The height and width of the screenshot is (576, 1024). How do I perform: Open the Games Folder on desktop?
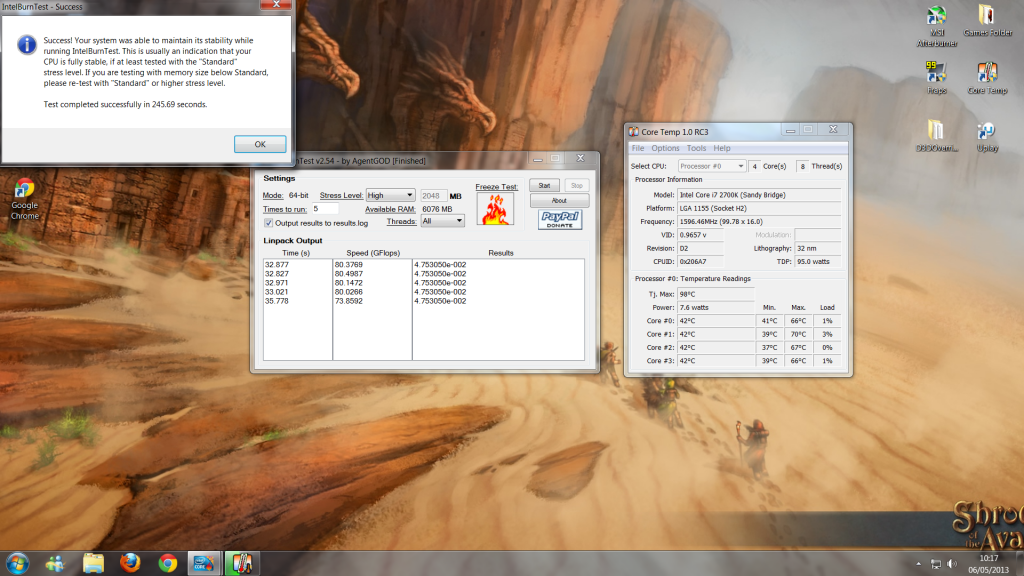pos(986,20)
